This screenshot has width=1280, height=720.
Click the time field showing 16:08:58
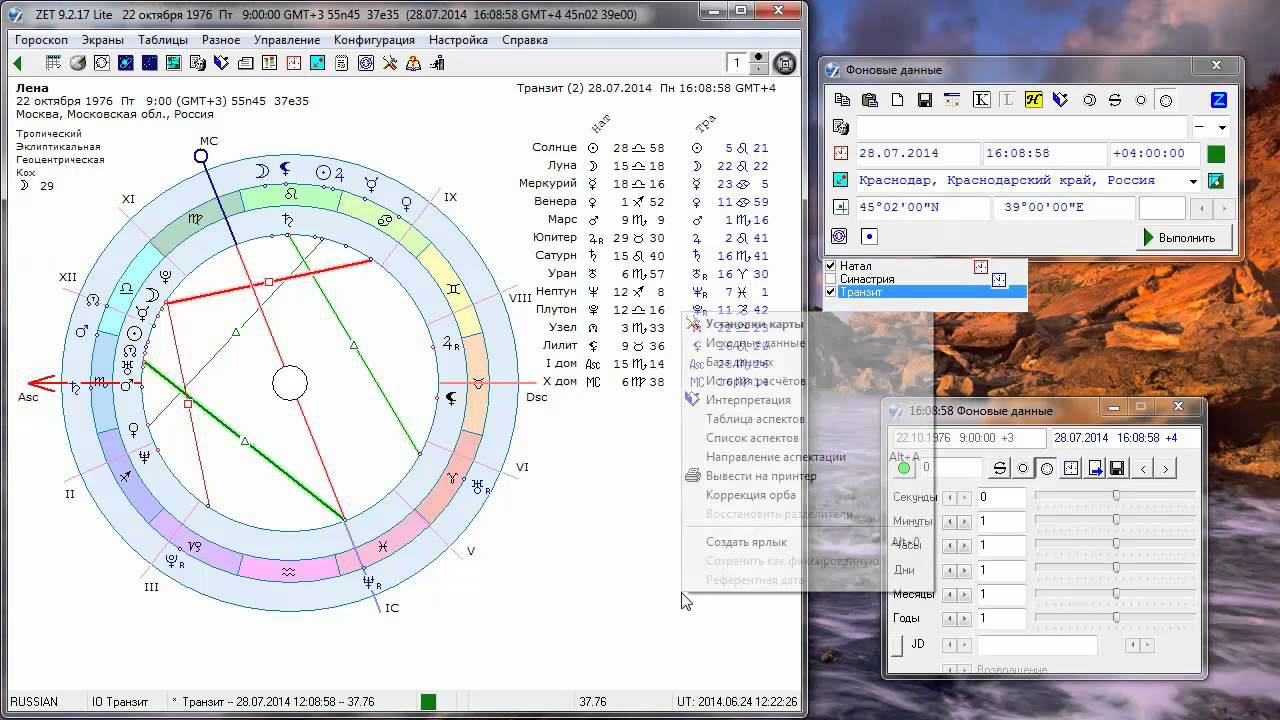[x=1045, y=154]
